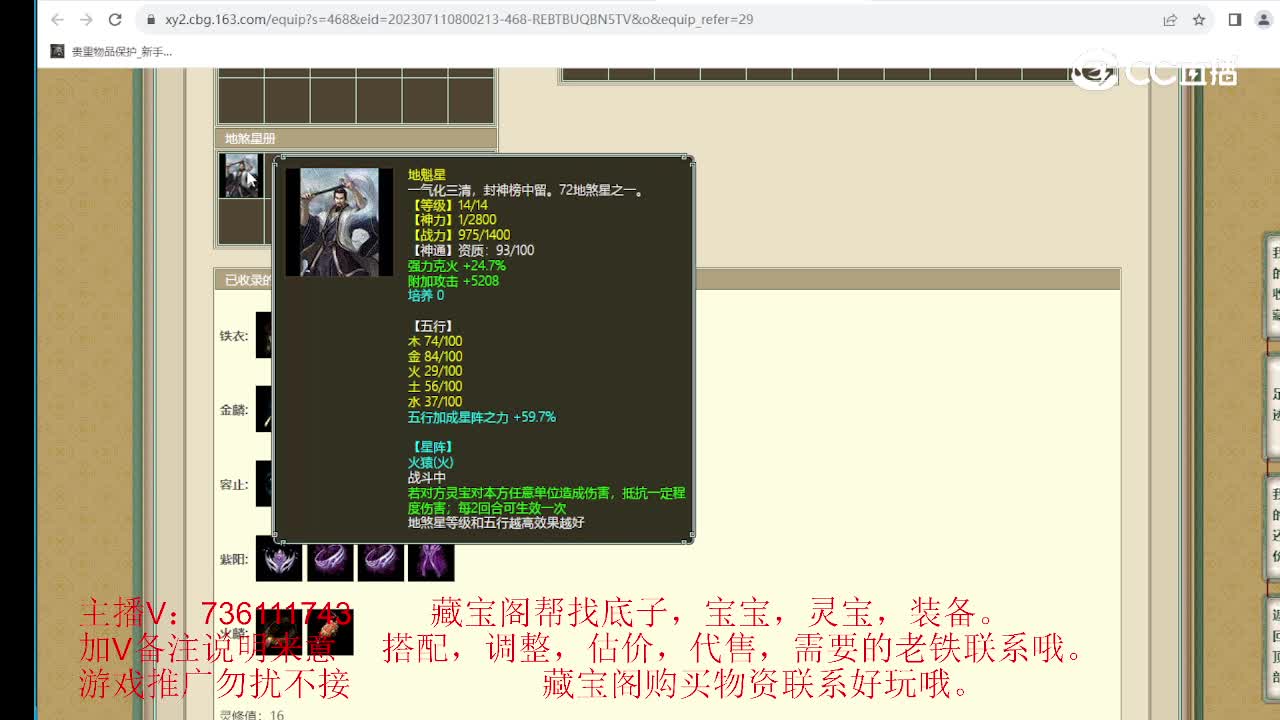Click the 地魁星 character portrait in the tooltip
The height and width of the screenshot is (720, 1280).
[x=339, y=220]
